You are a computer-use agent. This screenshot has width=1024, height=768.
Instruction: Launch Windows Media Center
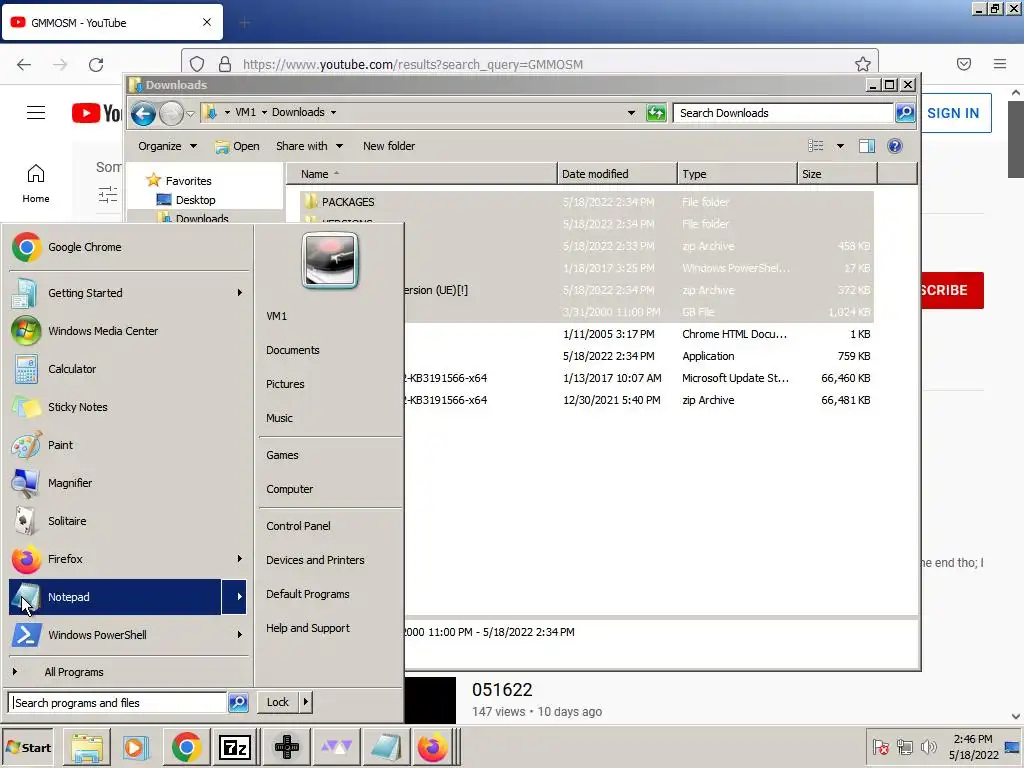(x=129, y=331)
